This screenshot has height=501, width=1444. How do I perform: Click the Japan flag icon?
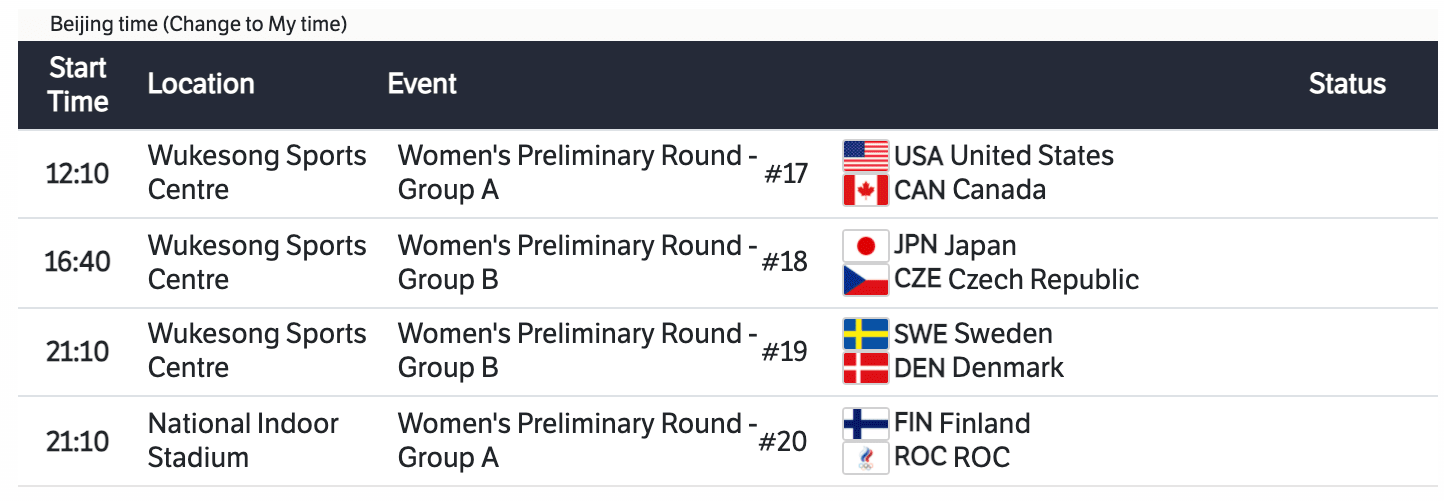point(865,246)
